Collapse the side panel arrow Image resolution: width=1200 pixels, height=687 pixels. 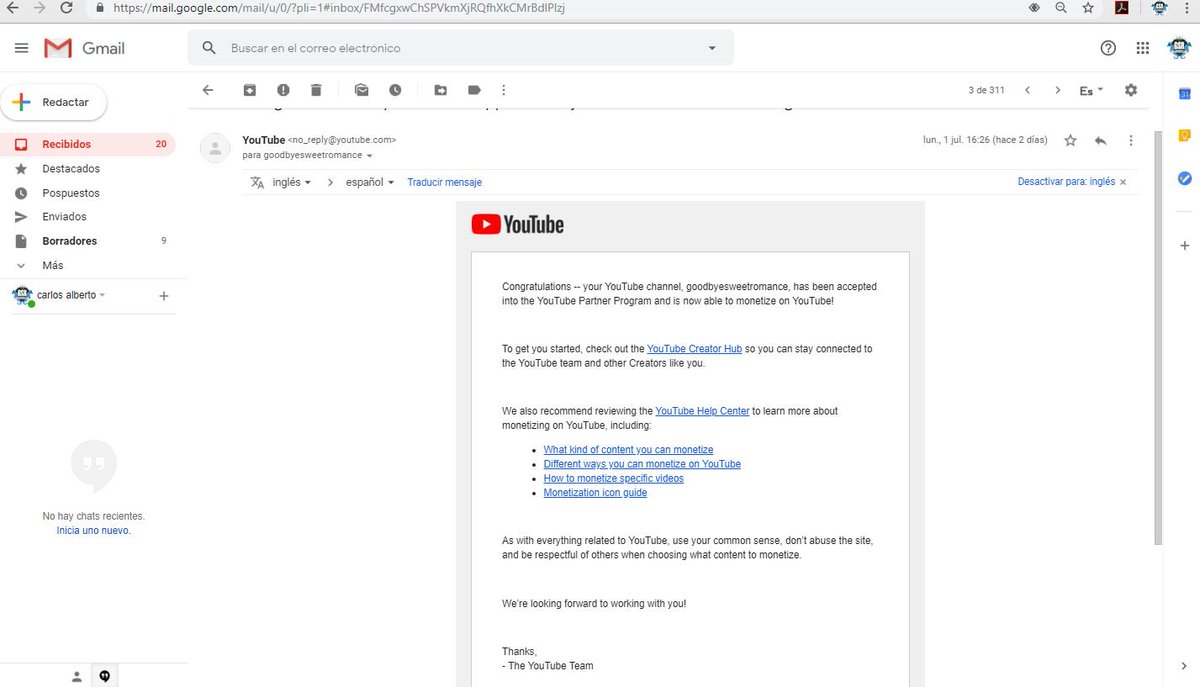click(1184, 665)
